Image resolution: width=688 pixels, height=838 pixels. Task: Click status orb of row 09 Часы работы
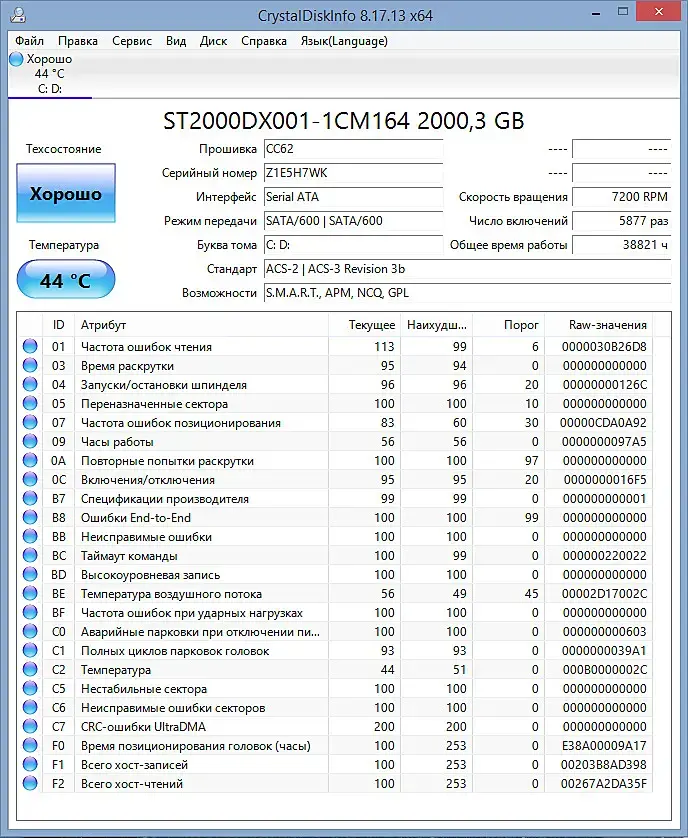pos(30,441)
